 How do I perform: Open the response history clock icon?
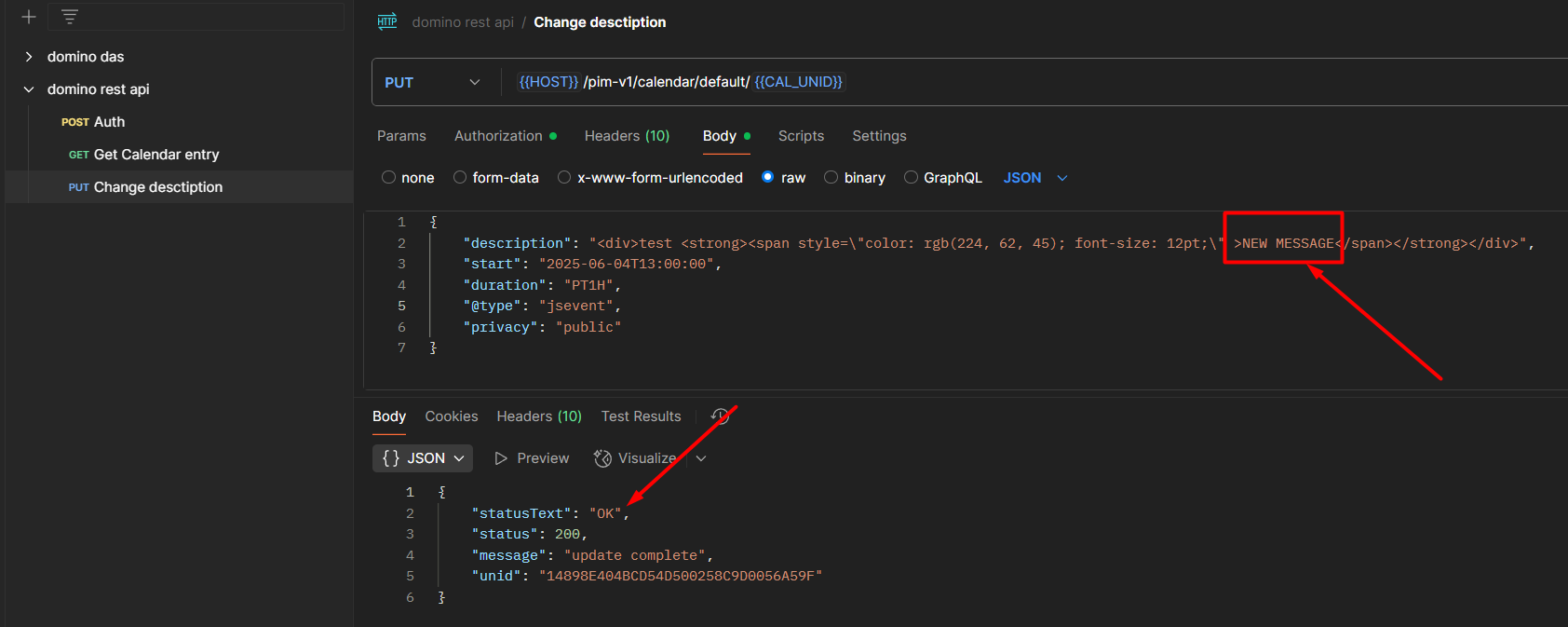click(720, 416)
